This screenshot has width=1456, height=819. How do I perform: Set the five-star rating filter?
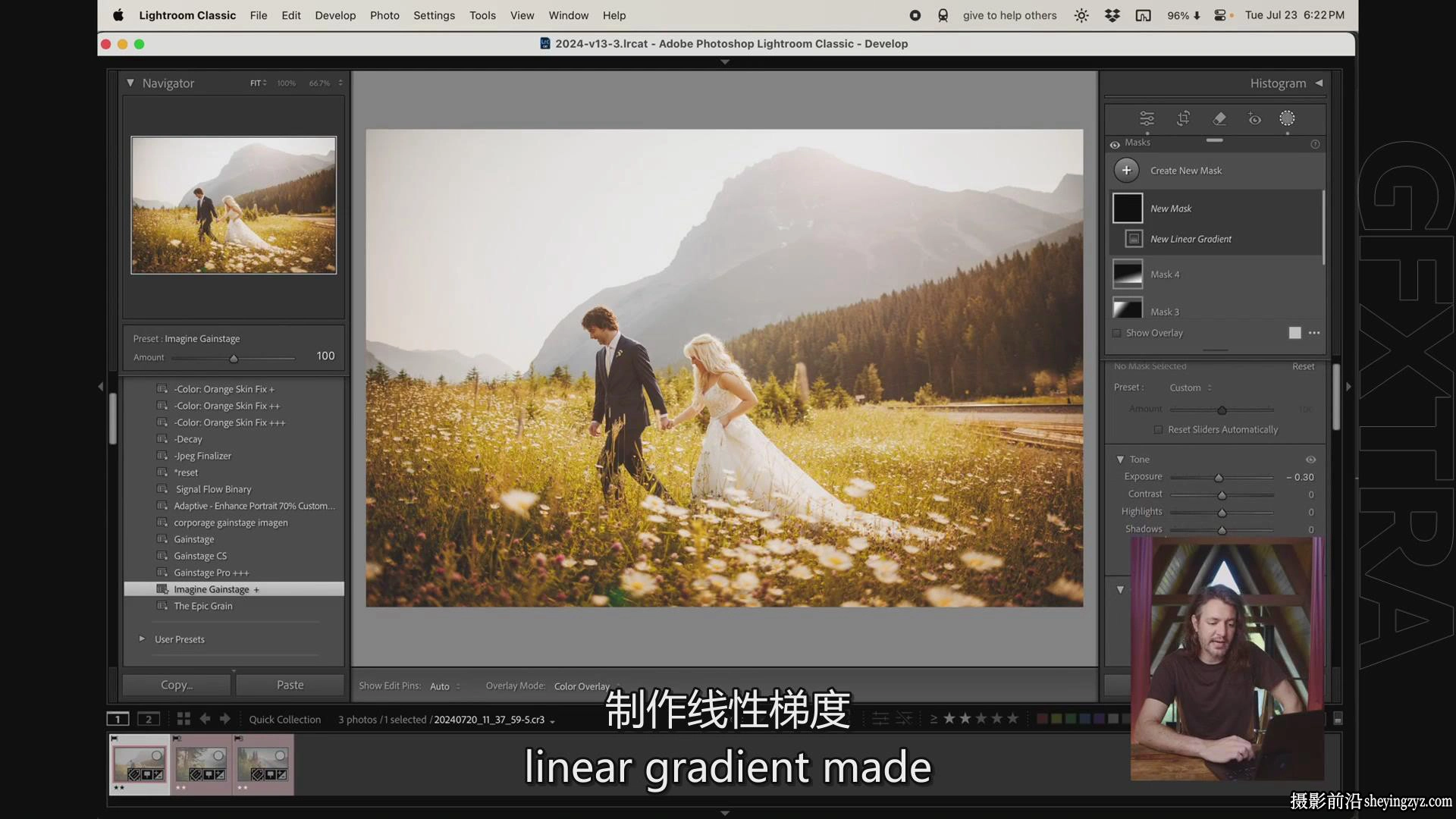(x=1012, y=719)
